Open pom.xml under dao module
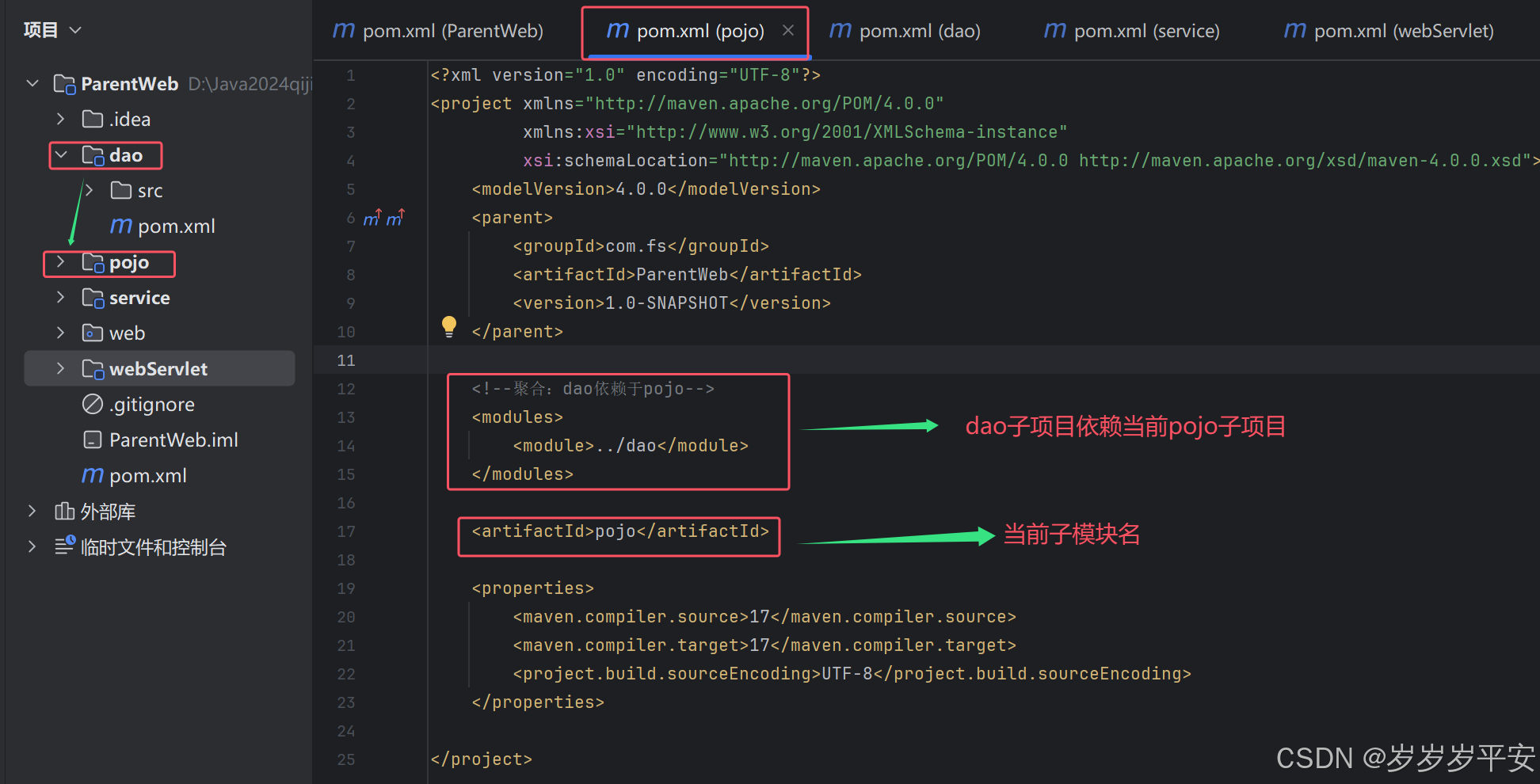The height and width of the screenshot is (784, 1540). pos(177,226)
